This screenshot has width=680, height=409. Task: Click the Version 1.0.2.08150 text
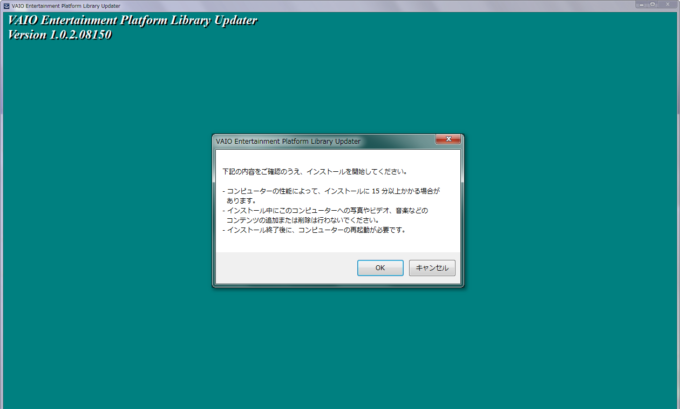point(60,35)
